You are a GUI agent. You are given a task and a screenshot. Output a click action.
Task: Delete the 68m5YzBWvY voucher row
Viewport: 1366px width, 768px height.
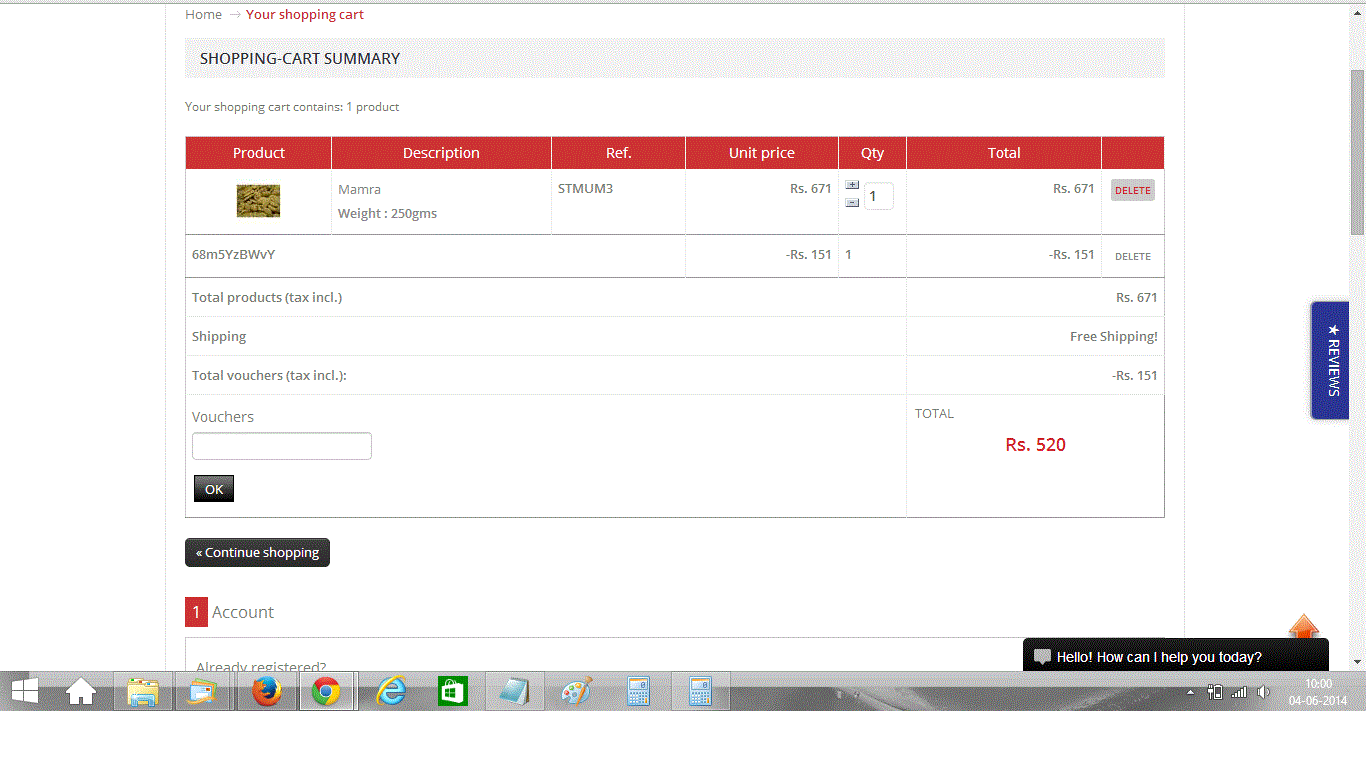(1132, 256)
